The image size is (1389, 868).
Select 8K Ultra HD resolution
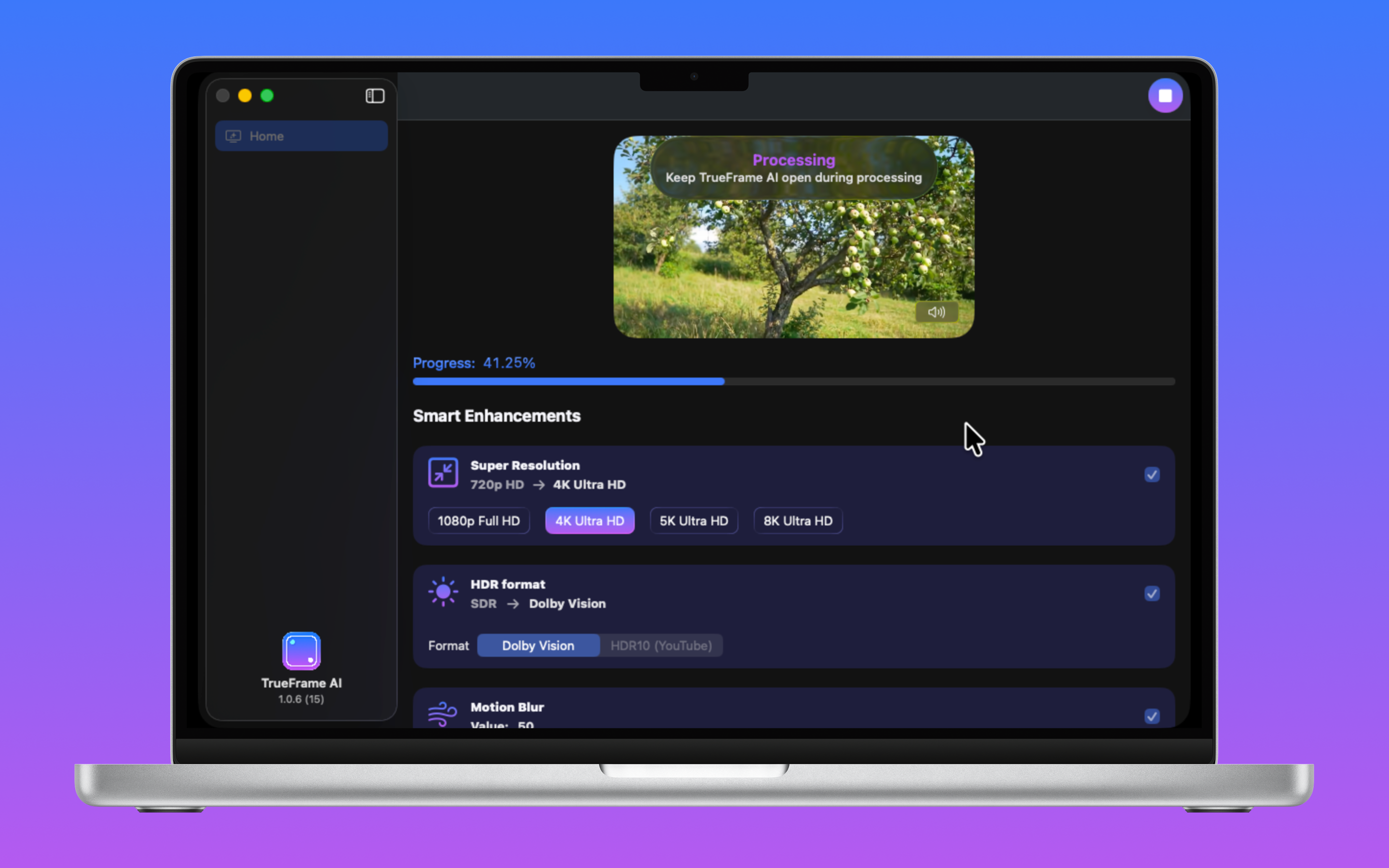click(x=798, y=521)
